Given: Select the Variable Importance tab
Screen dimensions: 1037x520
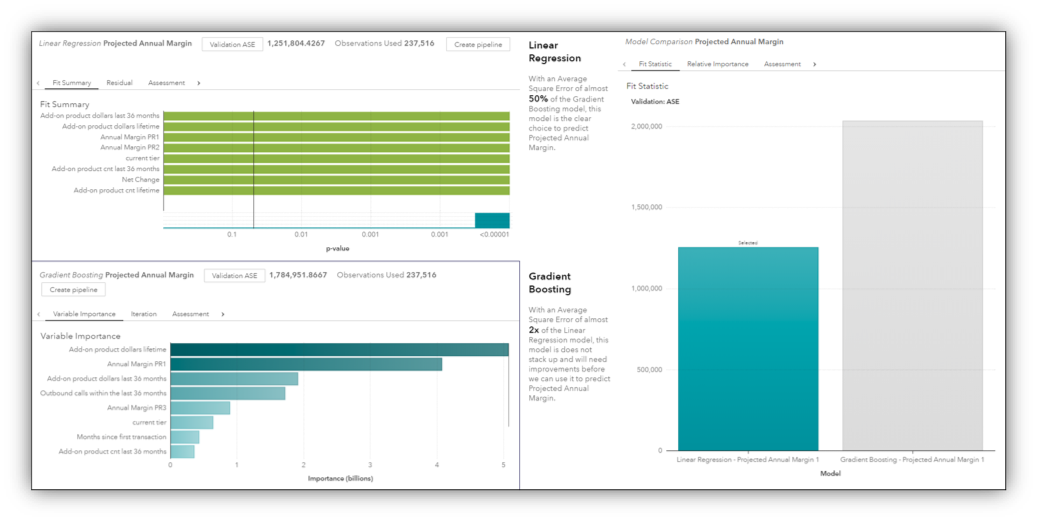Looking at the screenshot, I should pos(84,314).
